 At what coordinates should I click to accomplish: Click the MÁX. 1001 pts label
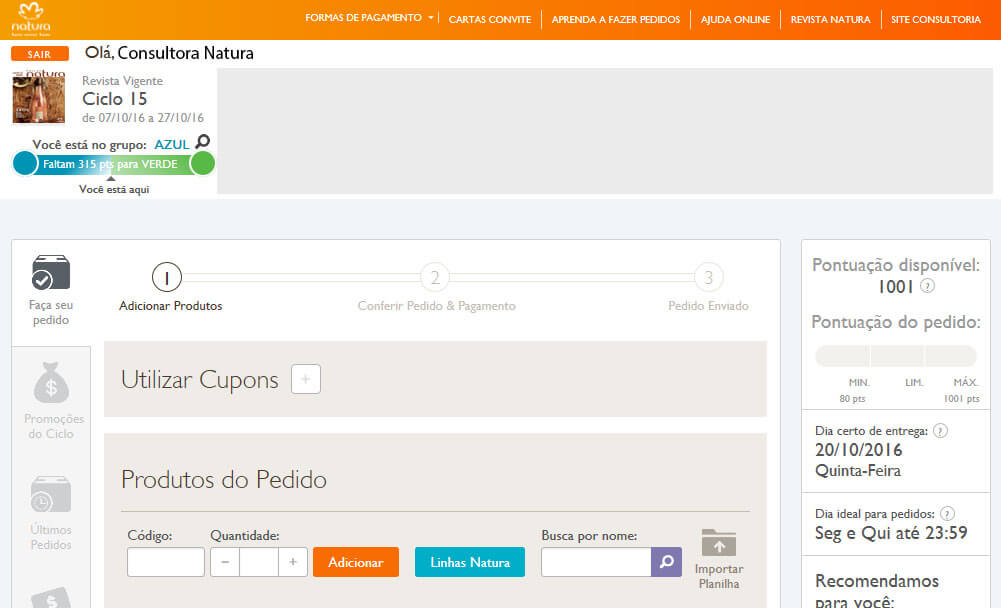coord(962,390)
